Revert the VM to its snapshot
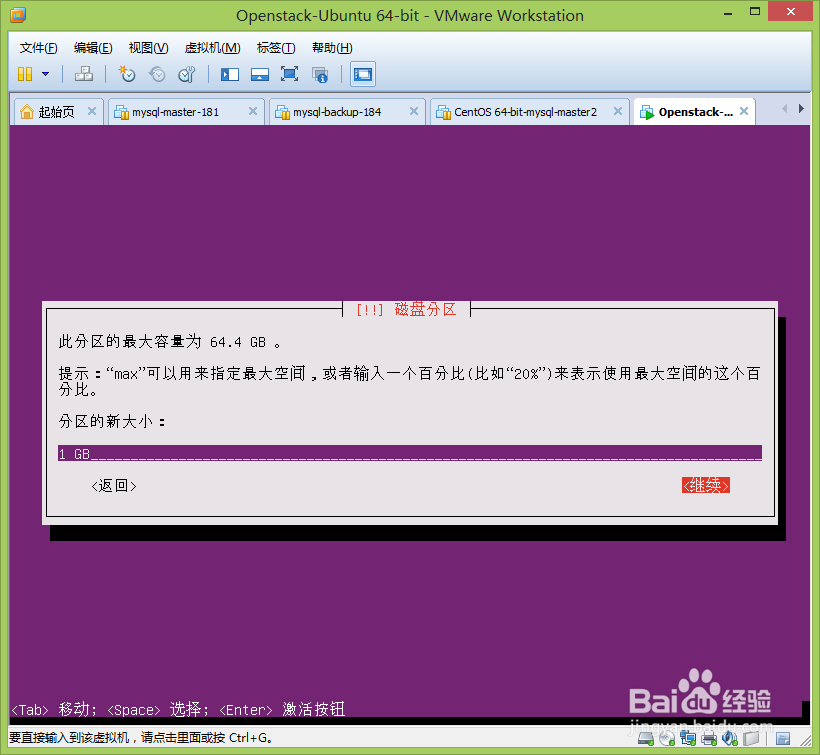The image size is (820, 755). [156, 74]
